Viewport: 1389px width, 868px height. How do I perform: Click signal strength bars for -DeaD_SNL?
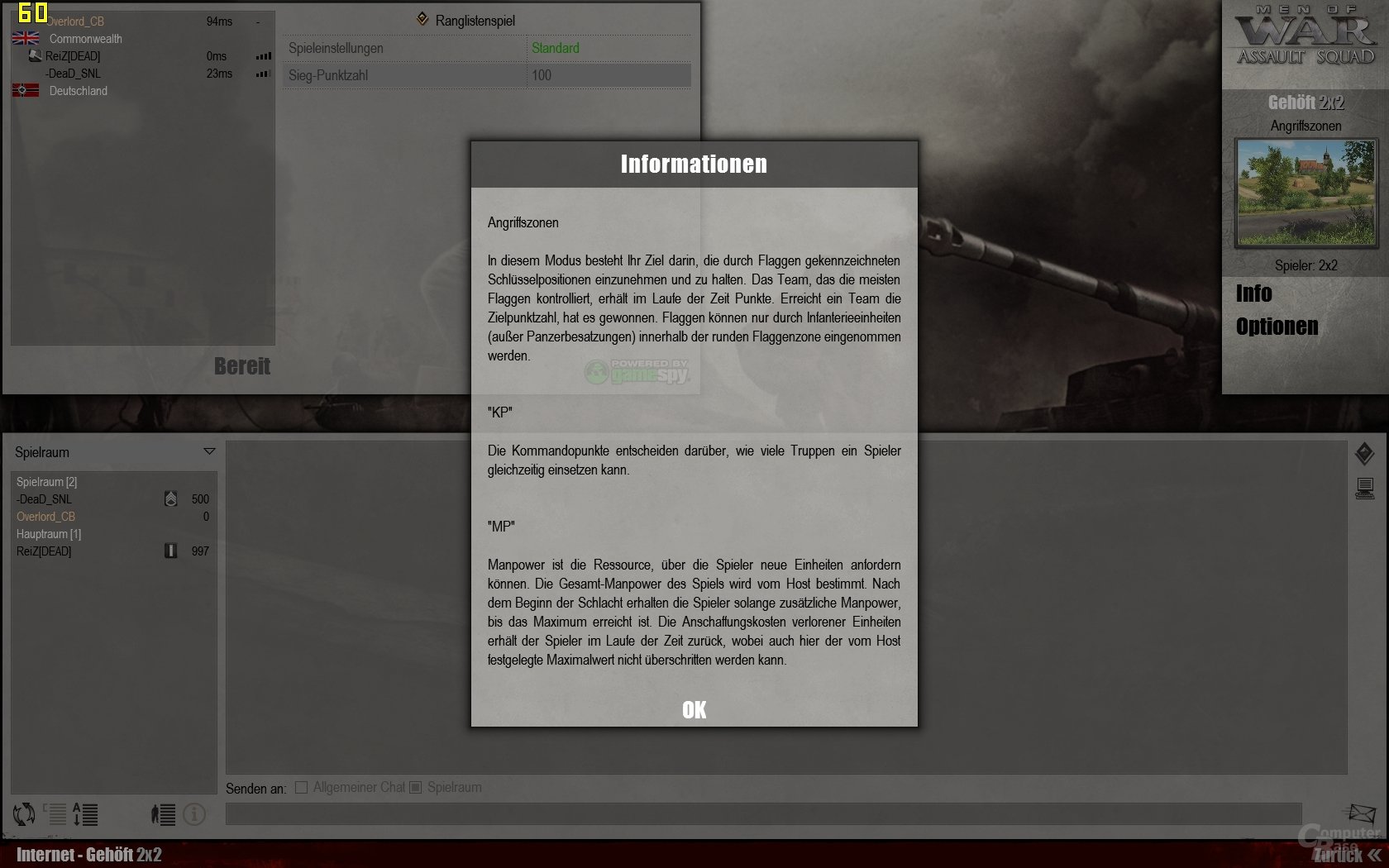click(x=263, y=74)
